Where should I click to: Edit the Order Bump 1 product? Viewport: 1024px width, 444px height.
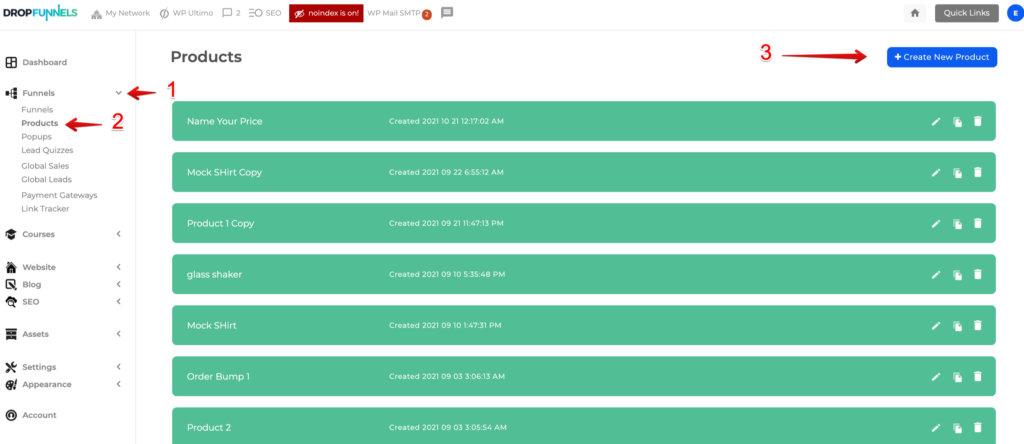click(x=936, y=376)
